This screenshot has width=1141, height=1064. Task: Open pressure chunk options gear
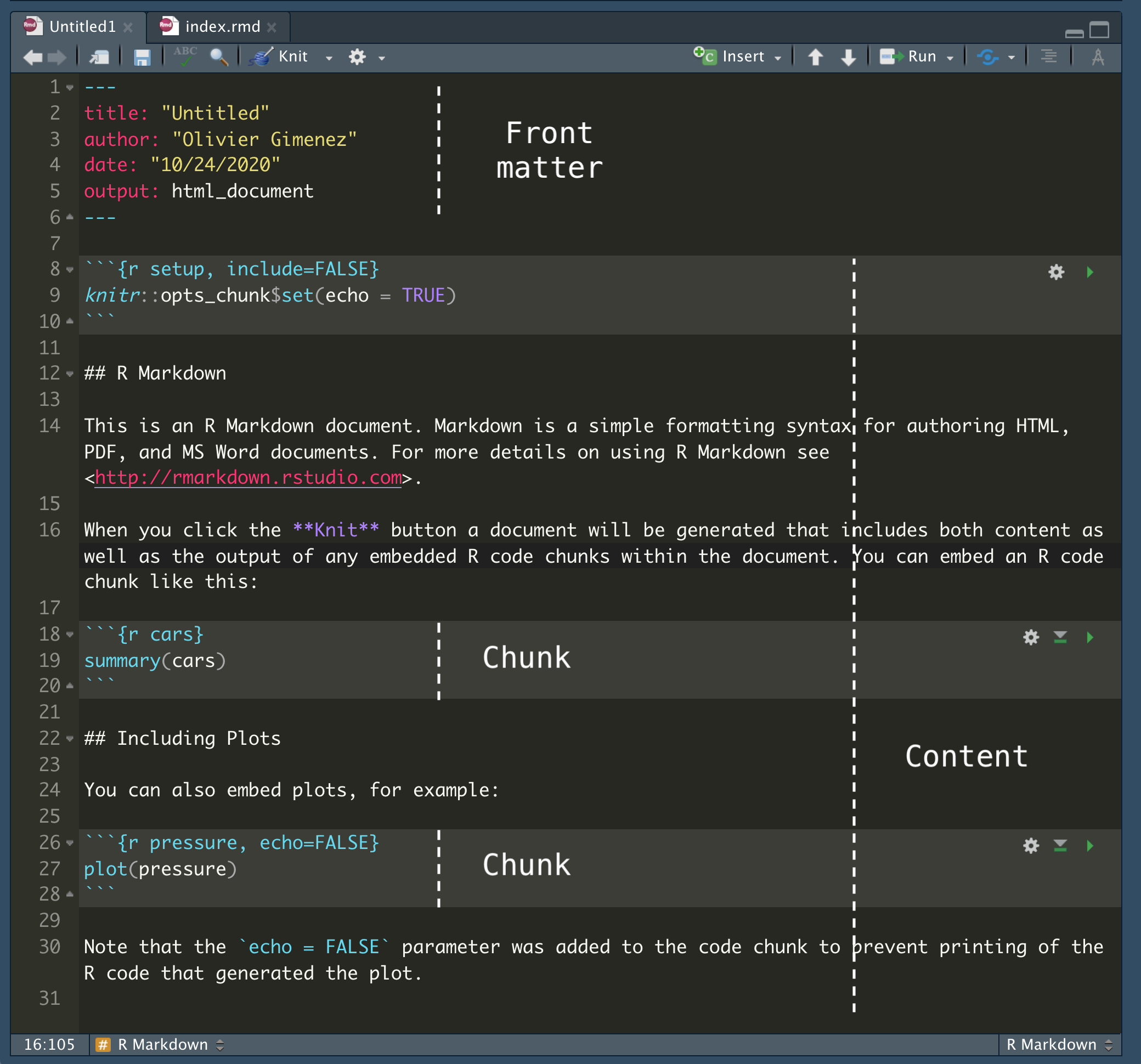(1031, 845)
